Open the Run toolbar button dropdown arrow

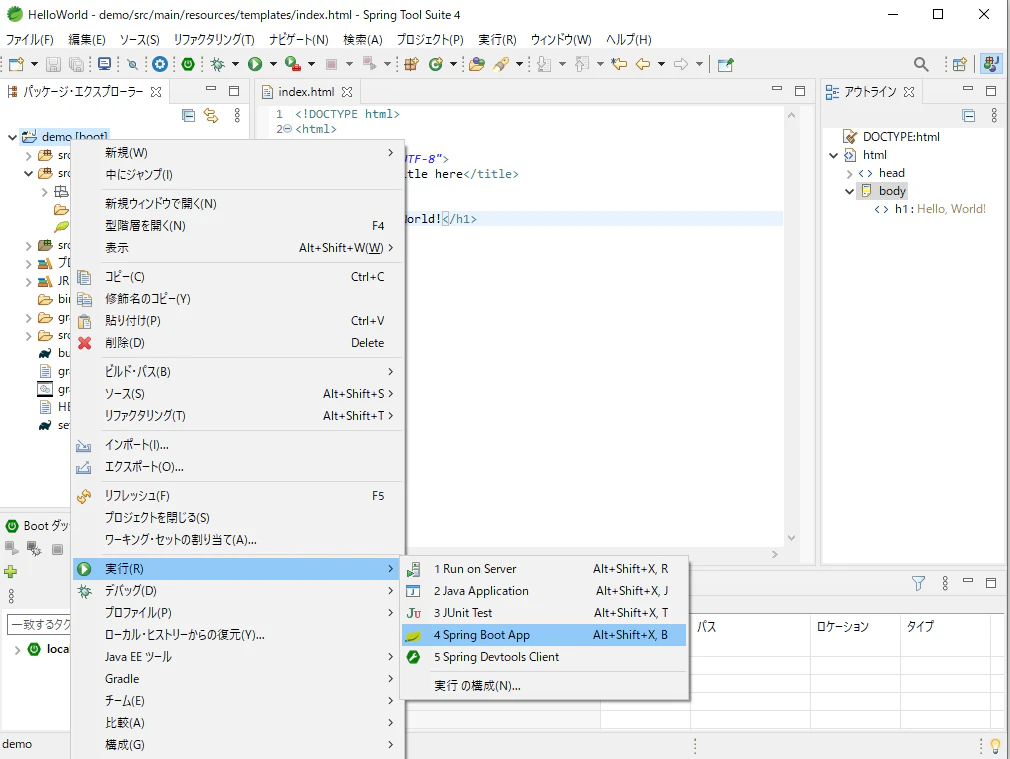click(x=273, y=64)
